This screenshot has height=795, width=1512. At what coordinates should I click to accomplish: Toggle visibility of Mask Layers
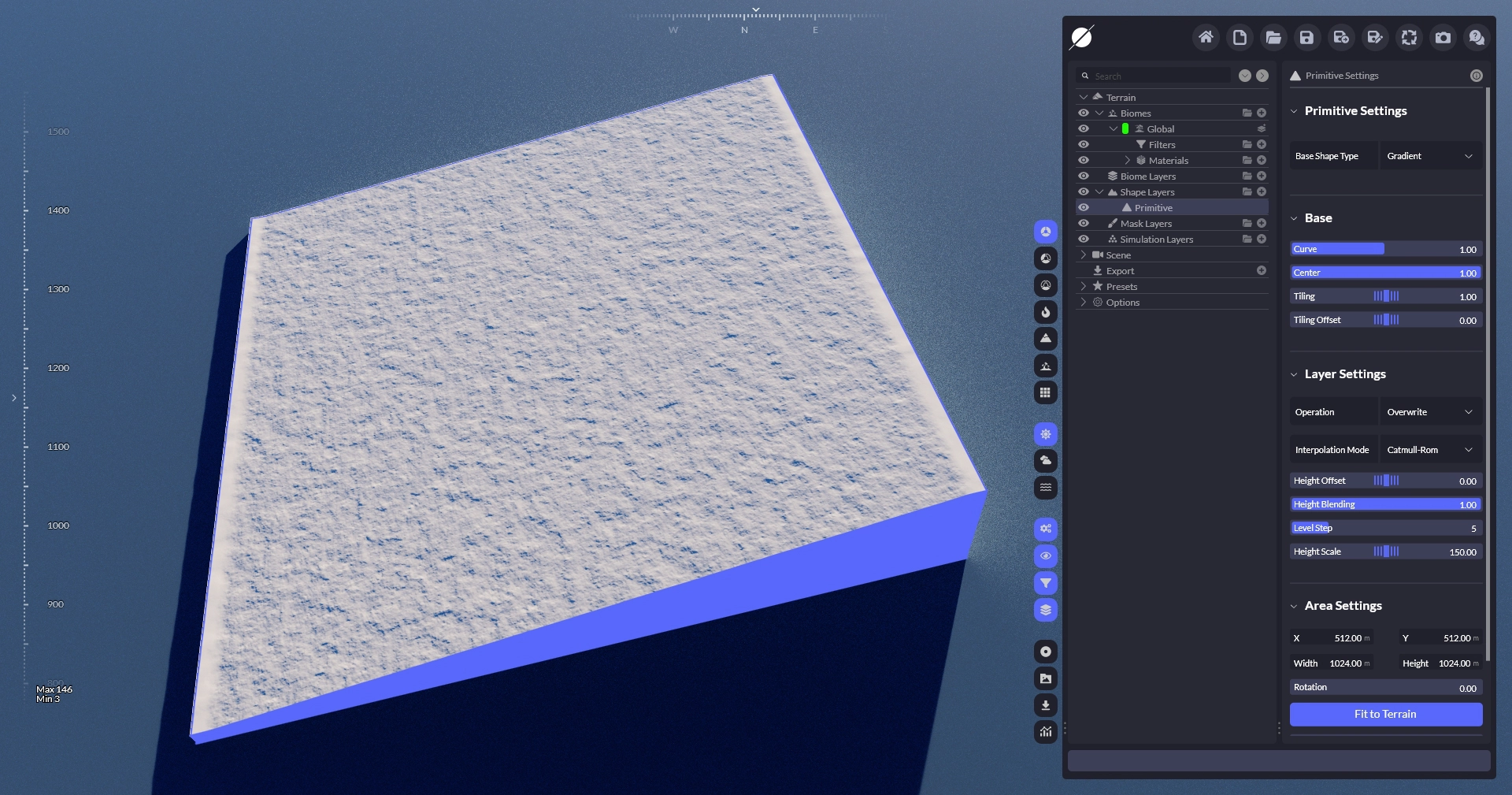click(x=1084, y=223)
